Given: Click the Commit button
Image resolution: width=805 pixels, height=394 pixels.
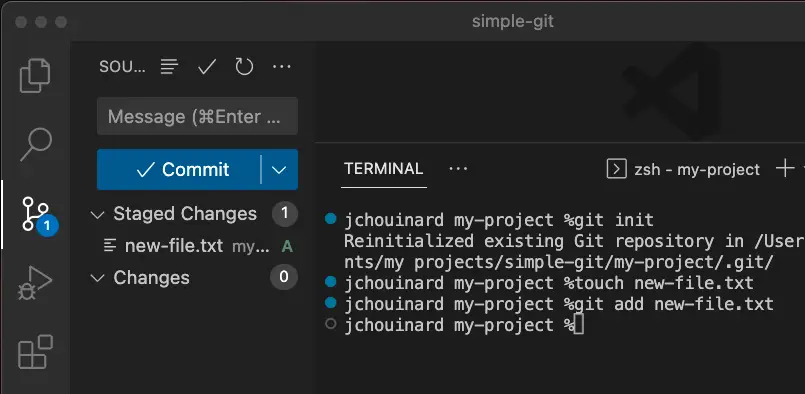Looking at the screenshot, I should click(x=179, y=170).
